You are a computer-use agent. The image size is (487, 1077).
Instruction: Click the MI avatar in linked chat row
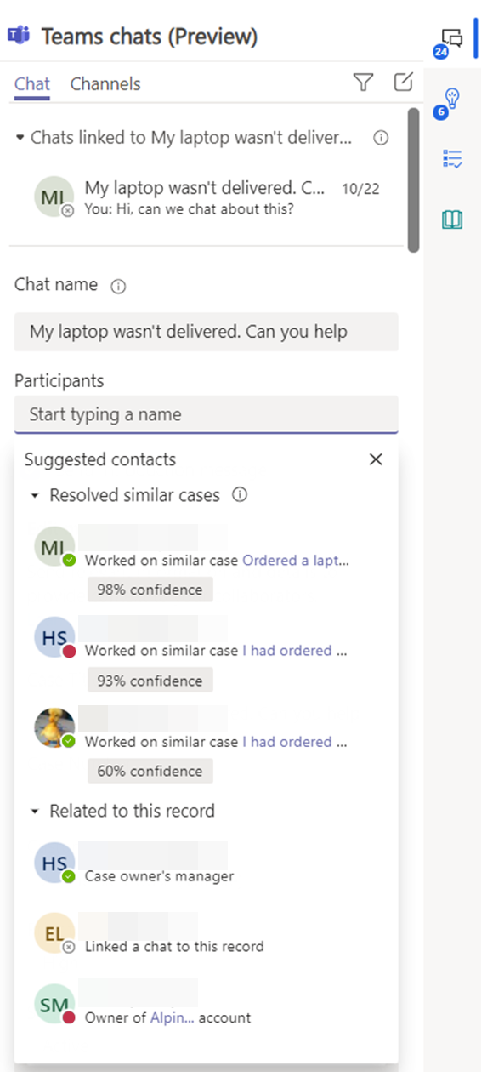click(x=54, y=197)
